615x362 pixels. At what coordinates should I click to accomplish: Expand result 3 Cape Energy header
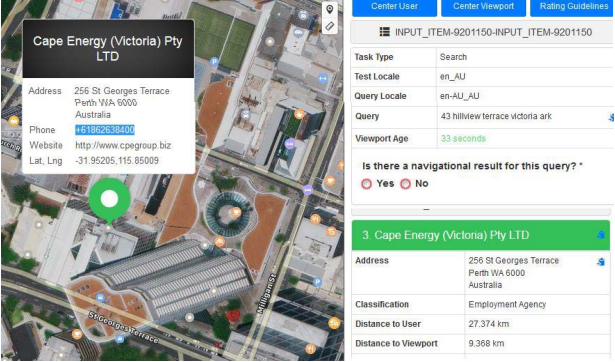tap(481, 235)
